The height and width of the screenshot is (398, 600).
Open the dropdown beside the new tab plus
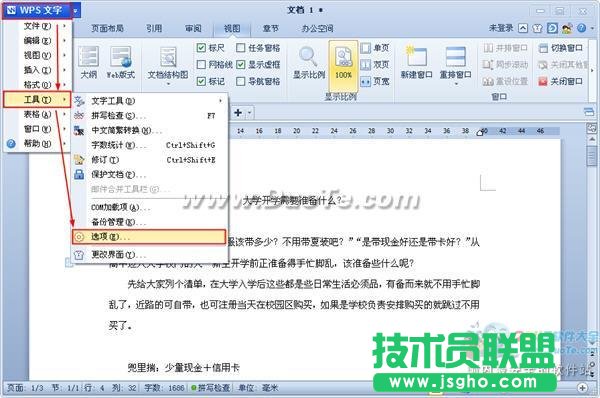point(249,113)
